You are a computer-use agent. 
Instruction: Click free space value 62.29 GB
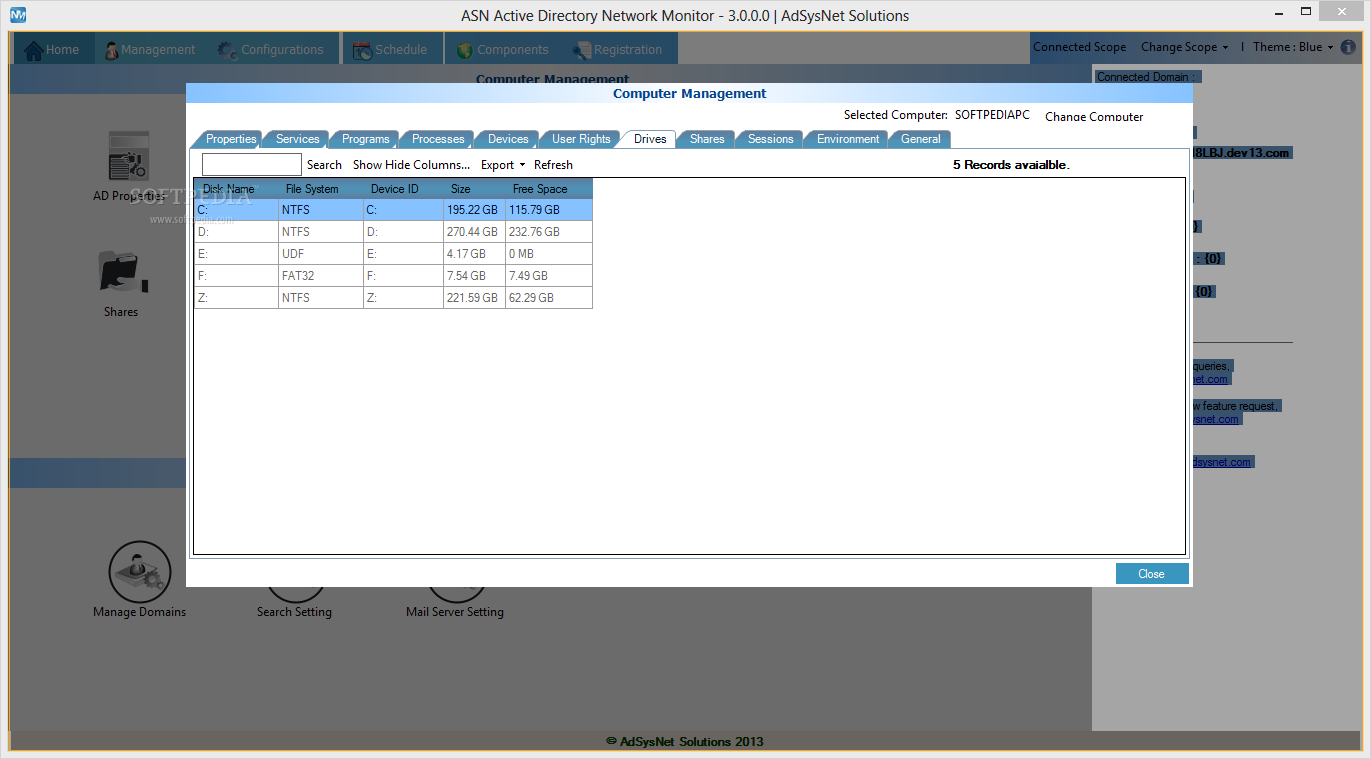coord(549,298)
